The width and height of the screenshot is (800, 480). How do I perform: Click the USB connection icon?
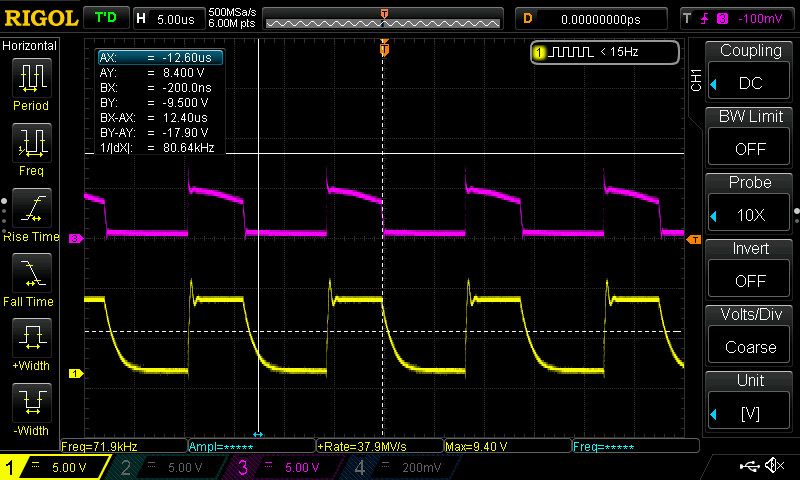[x=749, y=465]
